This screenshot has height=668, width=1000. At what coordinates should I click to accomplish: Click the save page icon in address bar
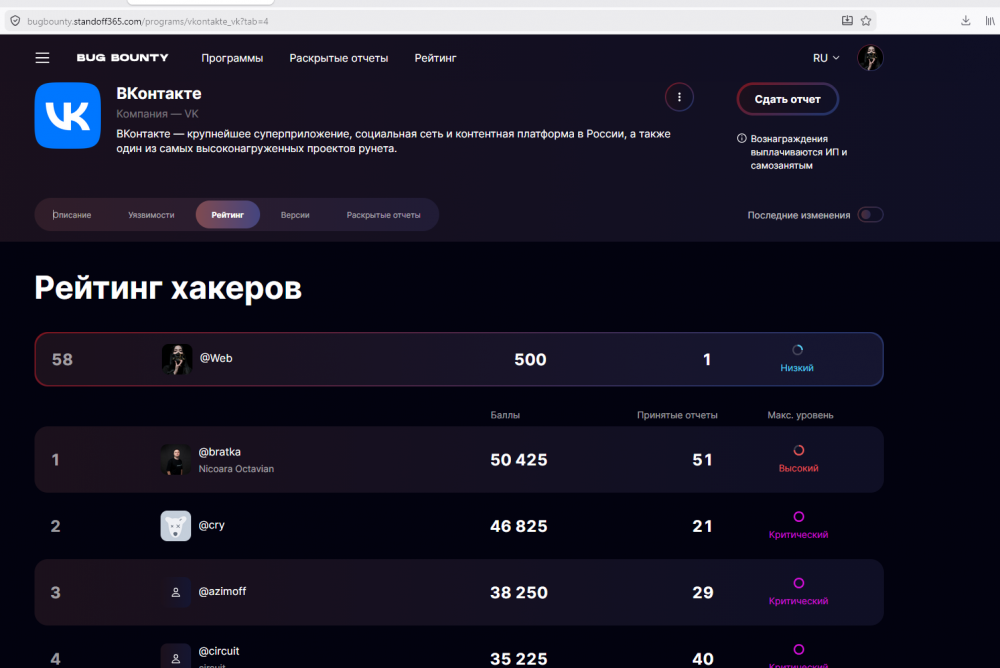(x=847, y=21)
